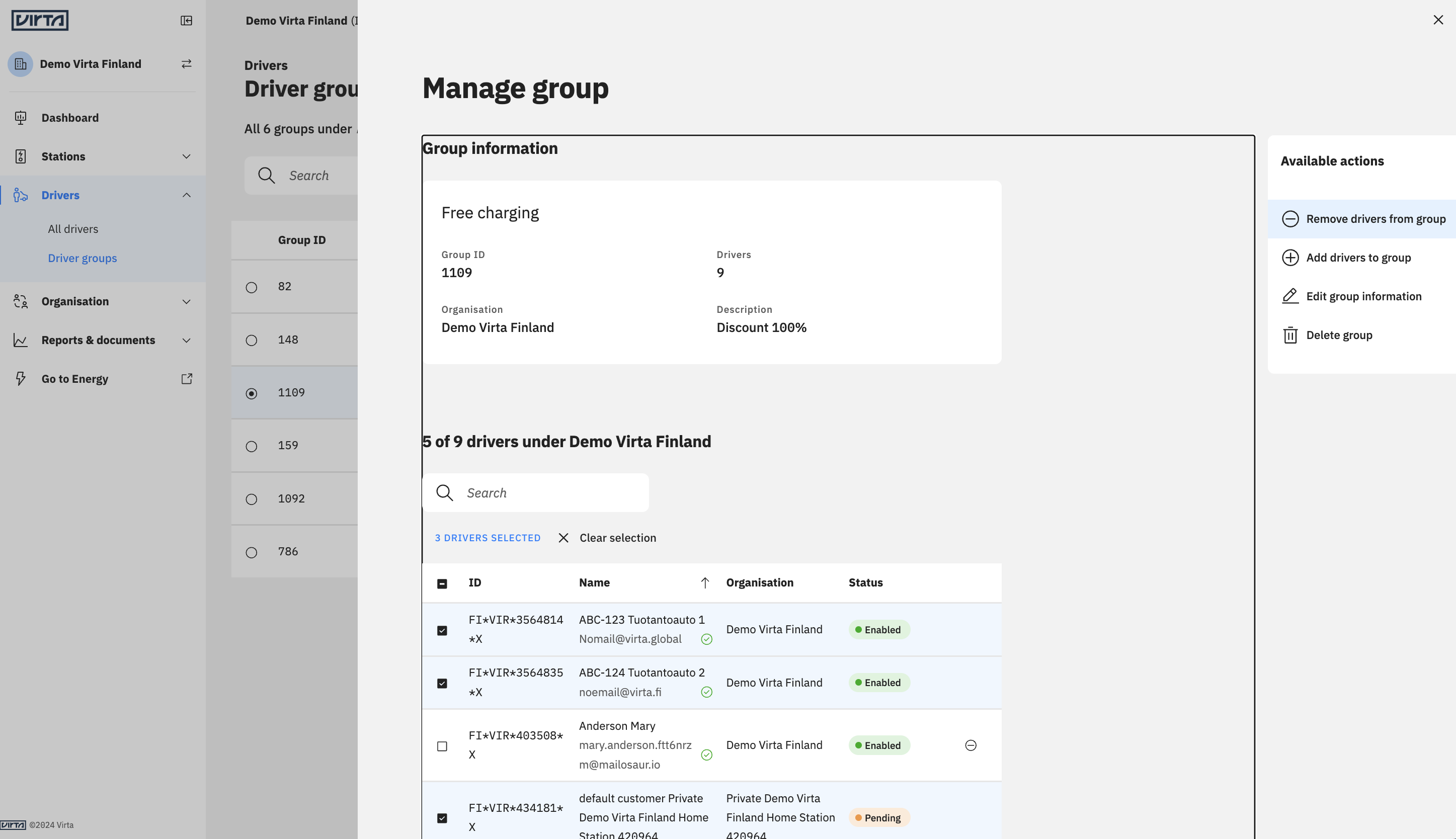Click 3 DRIVERS SELECTED label
Image resolution: width=1456 pixels, height=839 pixels.
488,538
